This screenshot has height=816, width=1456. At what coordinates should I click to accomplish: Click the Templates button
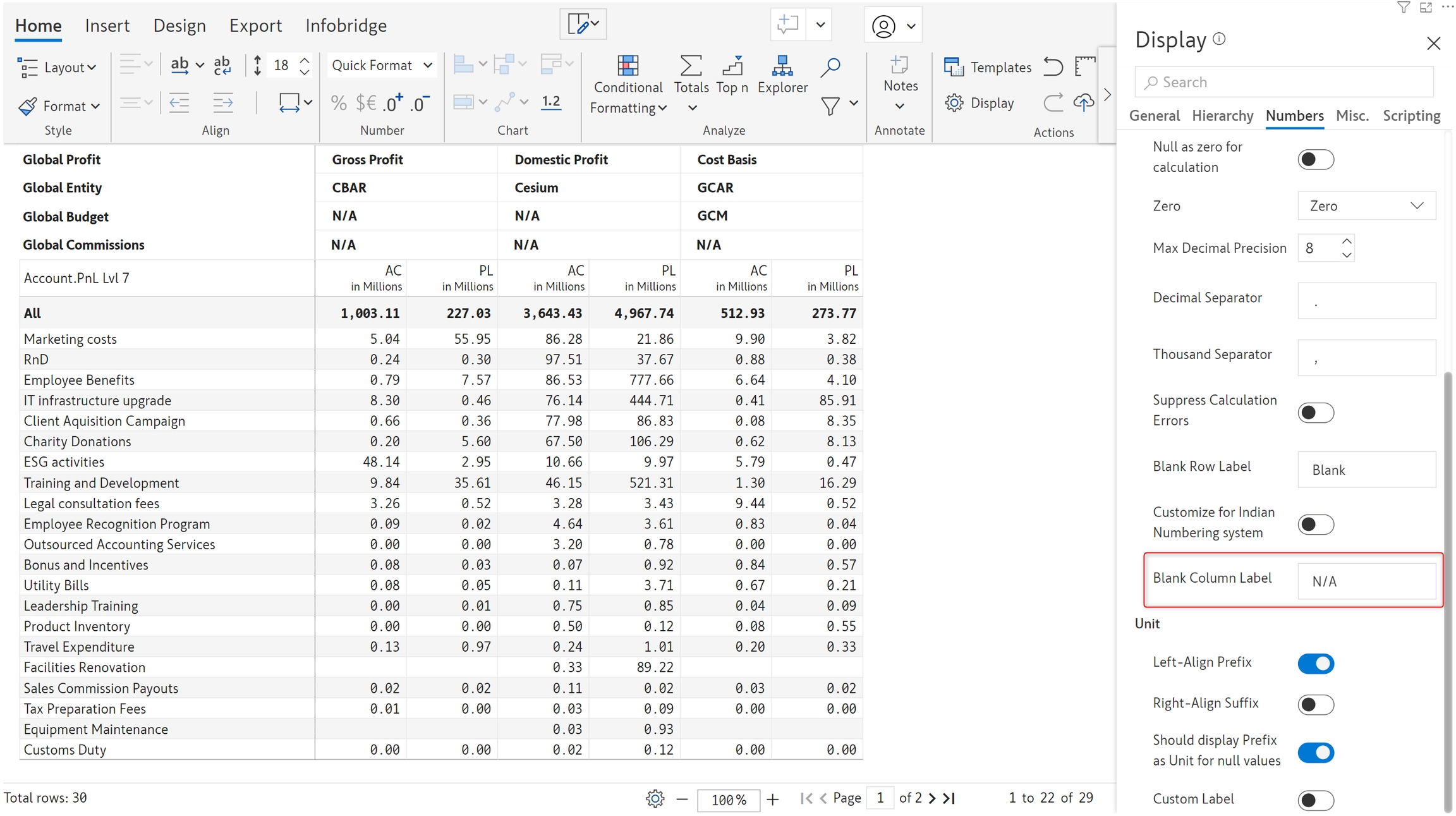pos(988,67)
